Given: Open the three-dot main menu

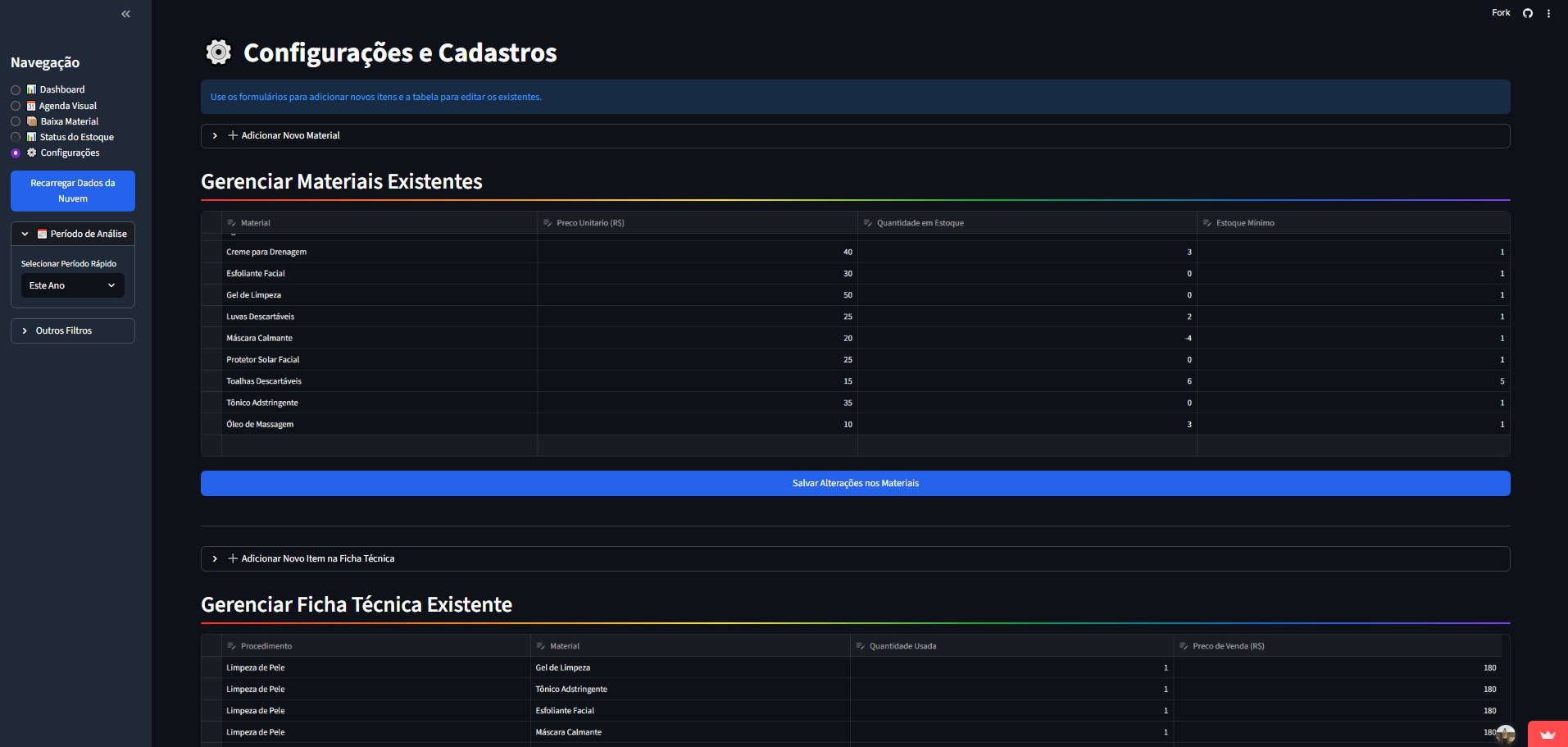Looking at the screenshot, I should point(1548,13).
